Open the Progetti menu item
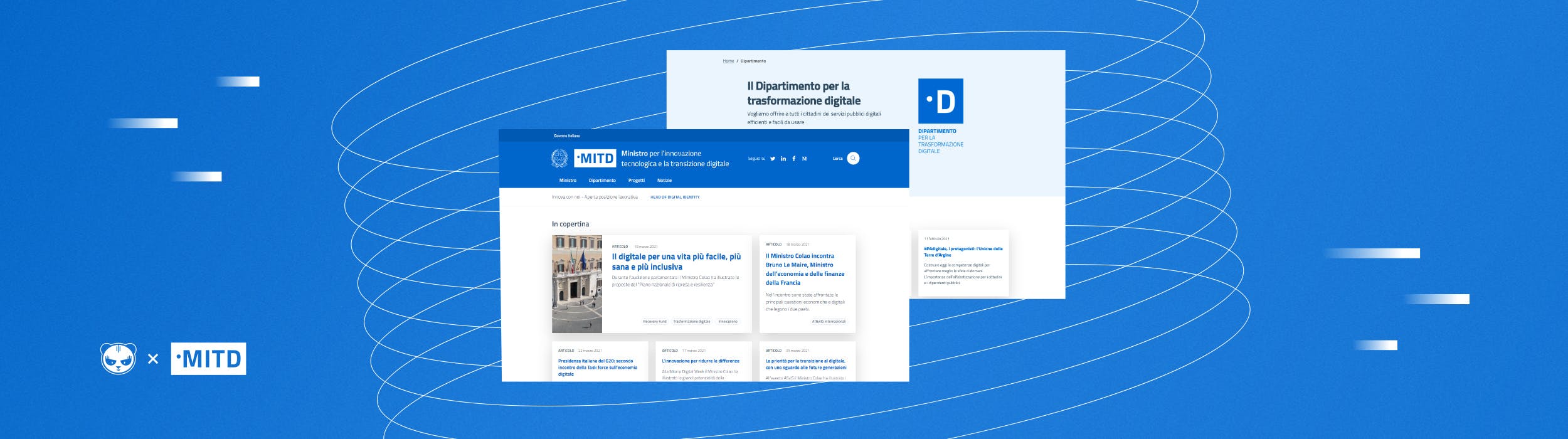 pyautogui.click(x=637, y=181)
